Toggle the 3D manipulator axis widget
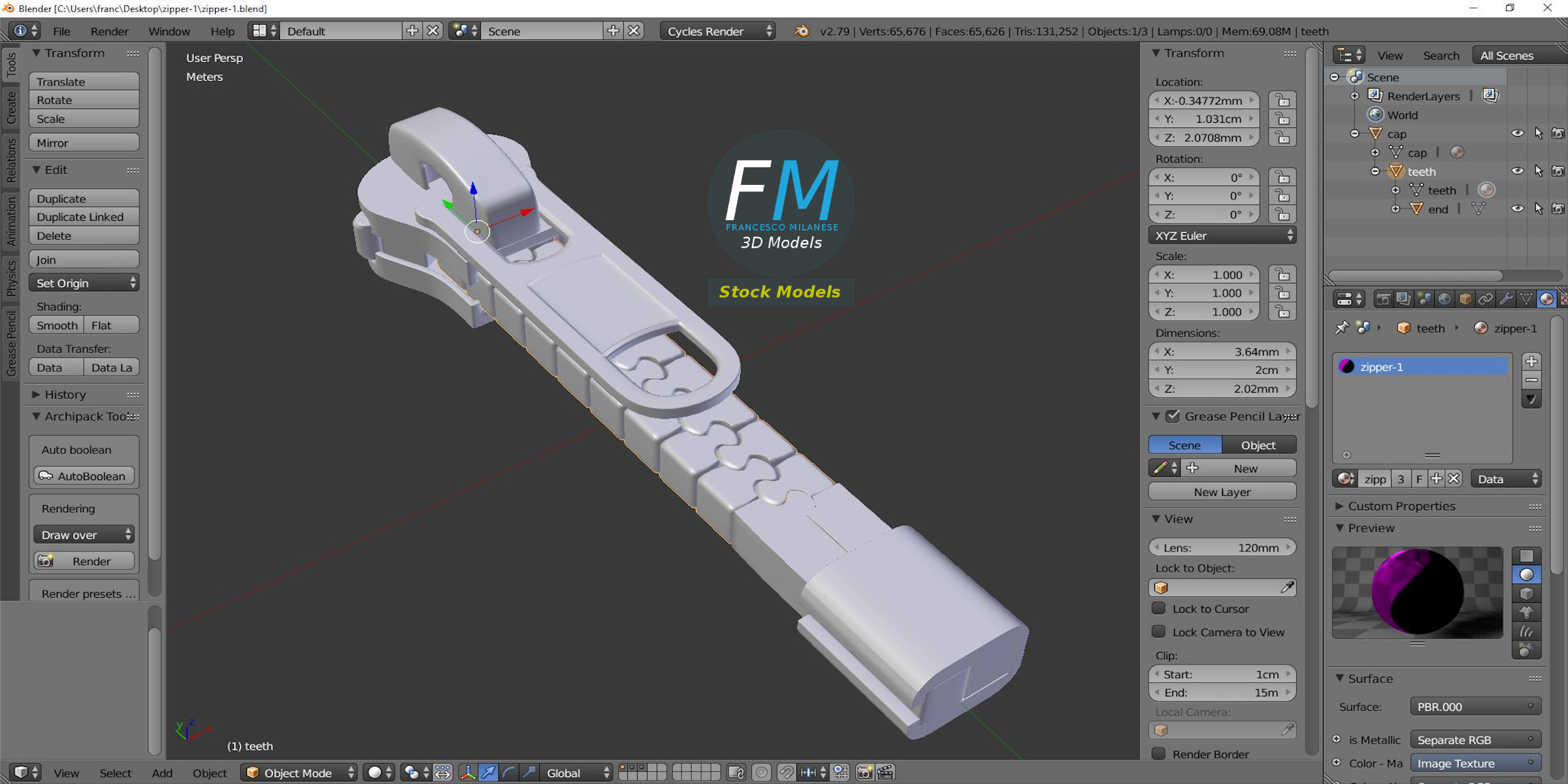The width and height of the screenshot is (1568, 784). tap(468, 773)
